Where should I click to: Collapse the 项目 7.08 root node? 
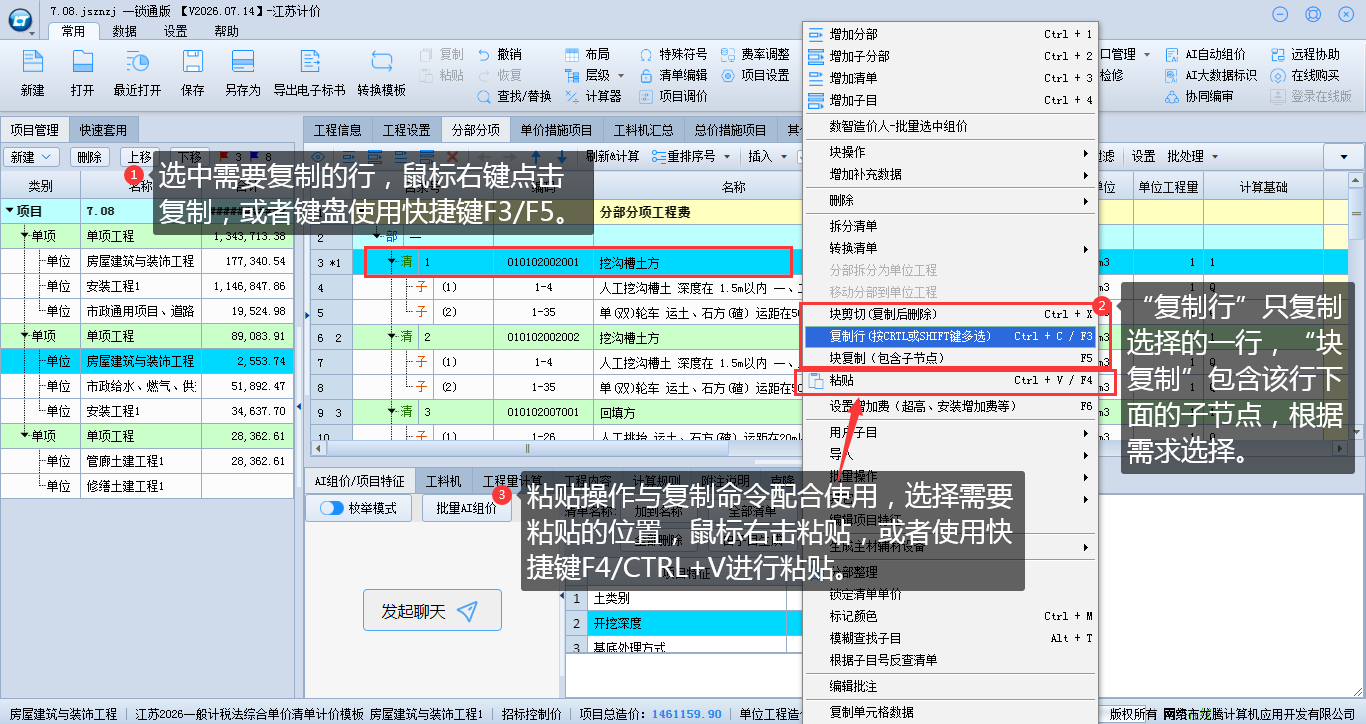point(10,211)
